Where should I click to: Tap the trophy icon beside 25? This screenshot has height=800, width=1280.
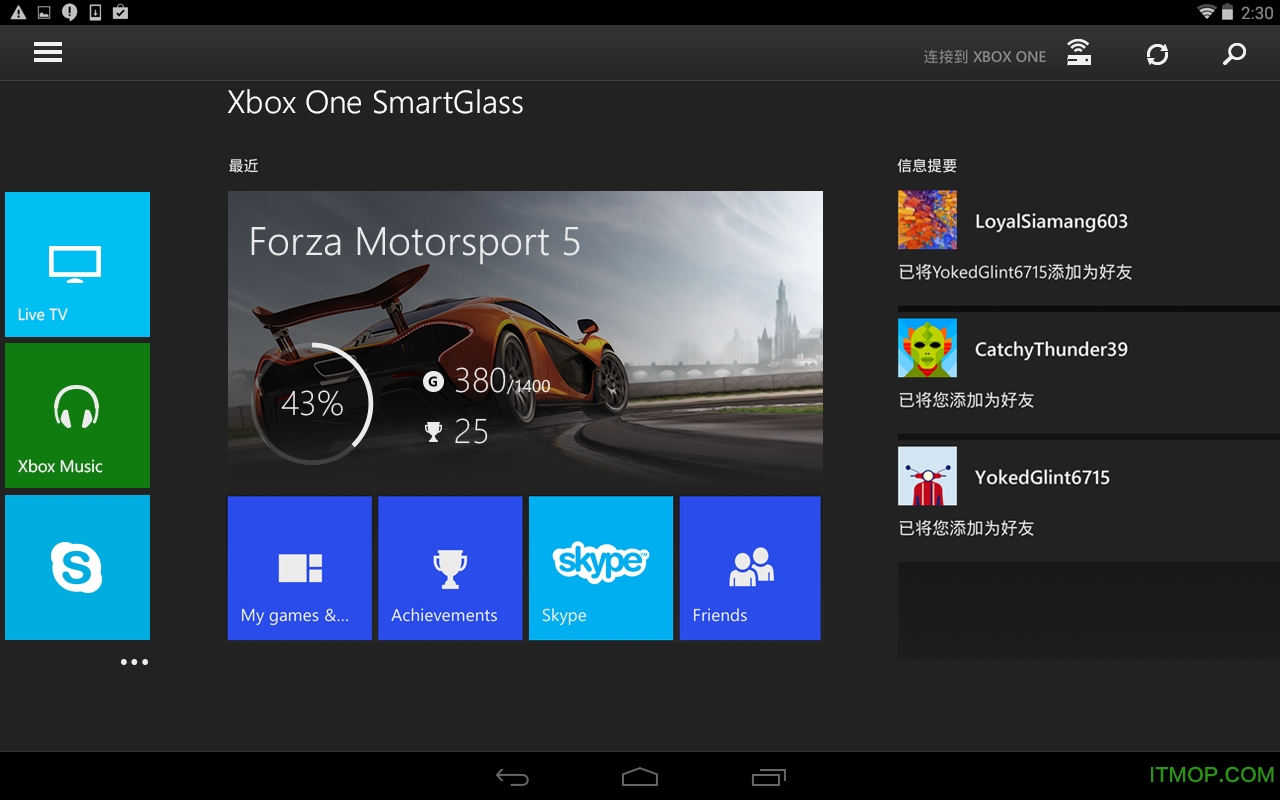pos(433,431)
